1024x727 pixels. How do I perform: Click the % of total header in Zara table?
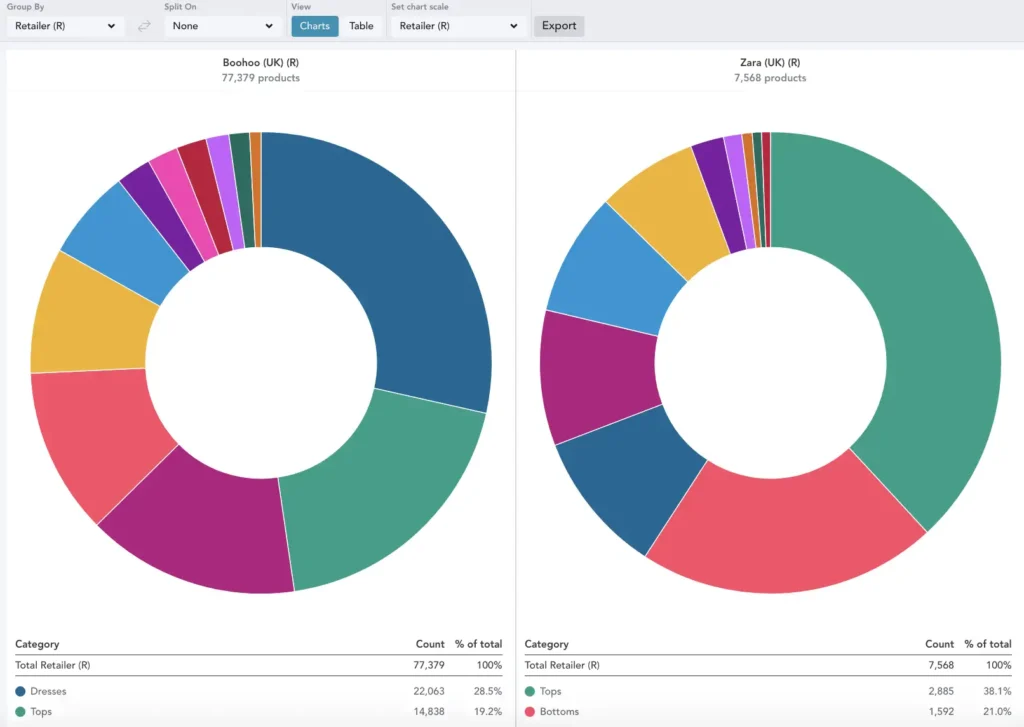(x=987, y=644)
